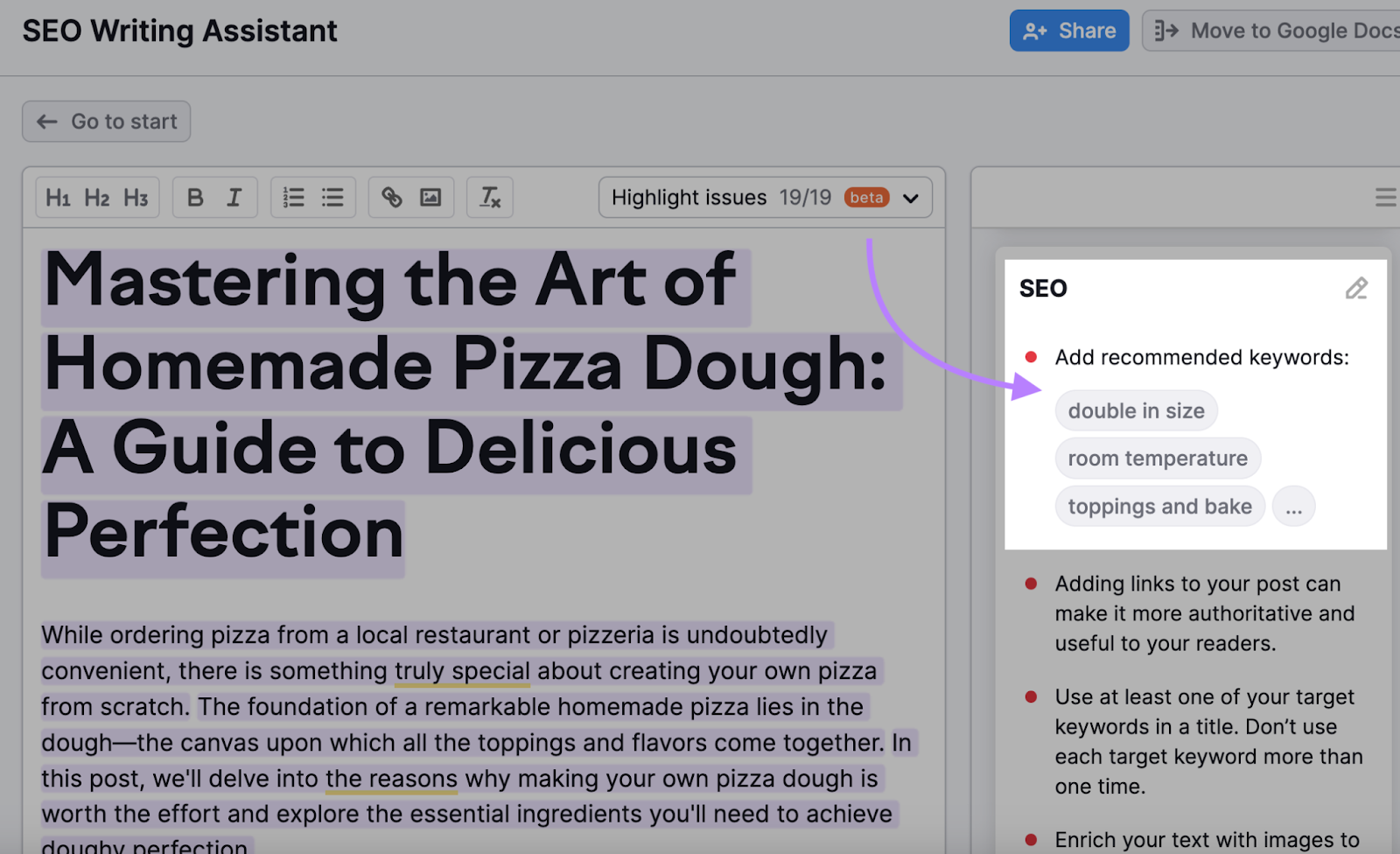Apply Heading 2 formatting
Viewport: 1400px width, 854px height.
coord(97,197)
